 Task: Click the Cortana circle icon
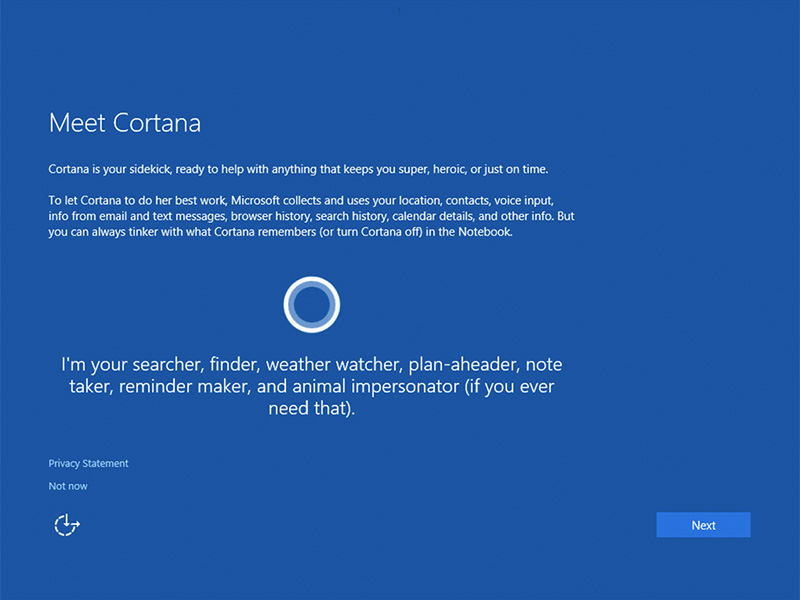coord(312,304)
